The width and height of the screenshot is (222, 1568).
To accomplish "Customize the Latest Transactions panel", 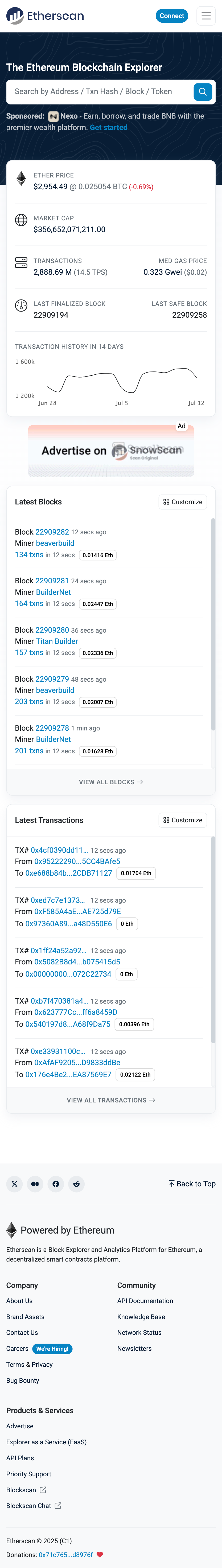I will coord(182,821).
